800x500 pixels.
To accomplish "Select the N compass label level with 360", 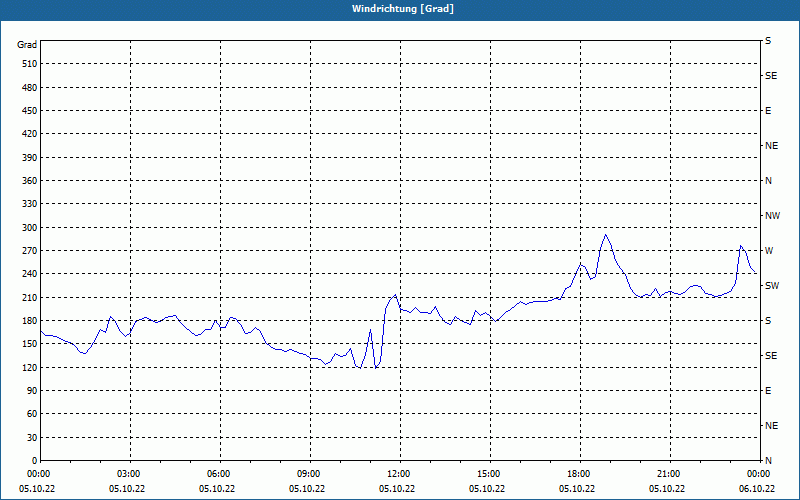I will tap(768, 181).
